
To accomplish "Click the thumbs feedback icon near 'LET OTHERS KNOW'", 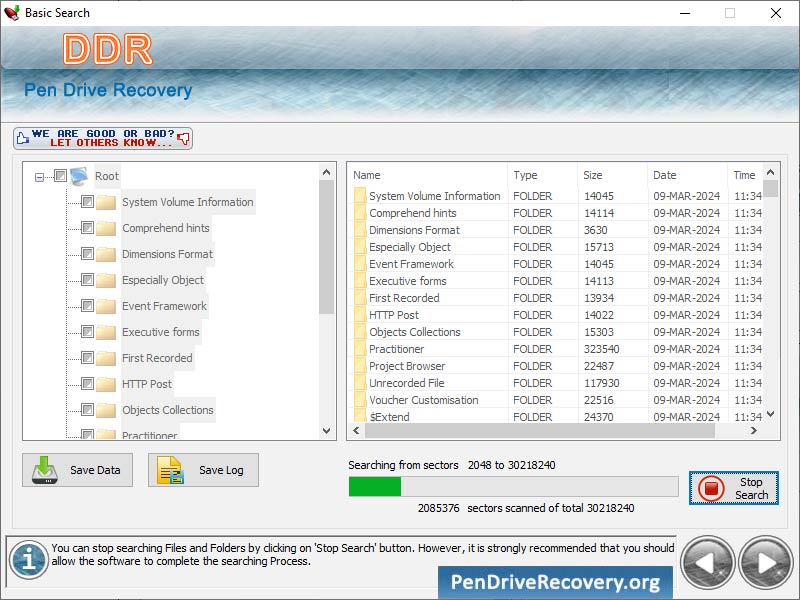I will click(184, 138).
